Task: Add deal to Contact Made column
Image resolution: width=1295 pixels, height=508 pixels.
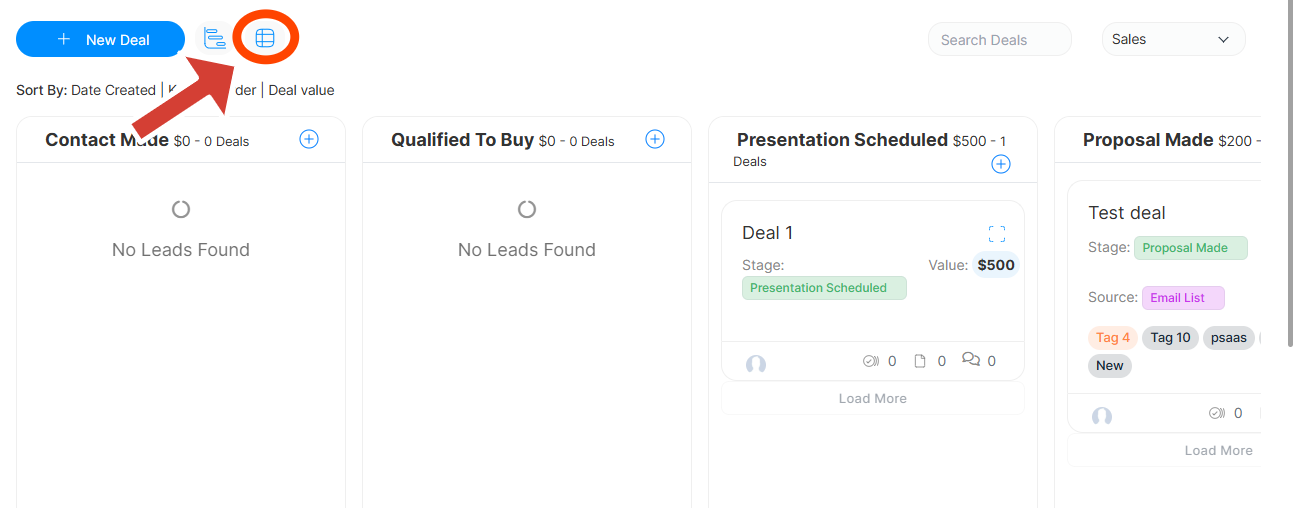Action: tap(309, 140)
